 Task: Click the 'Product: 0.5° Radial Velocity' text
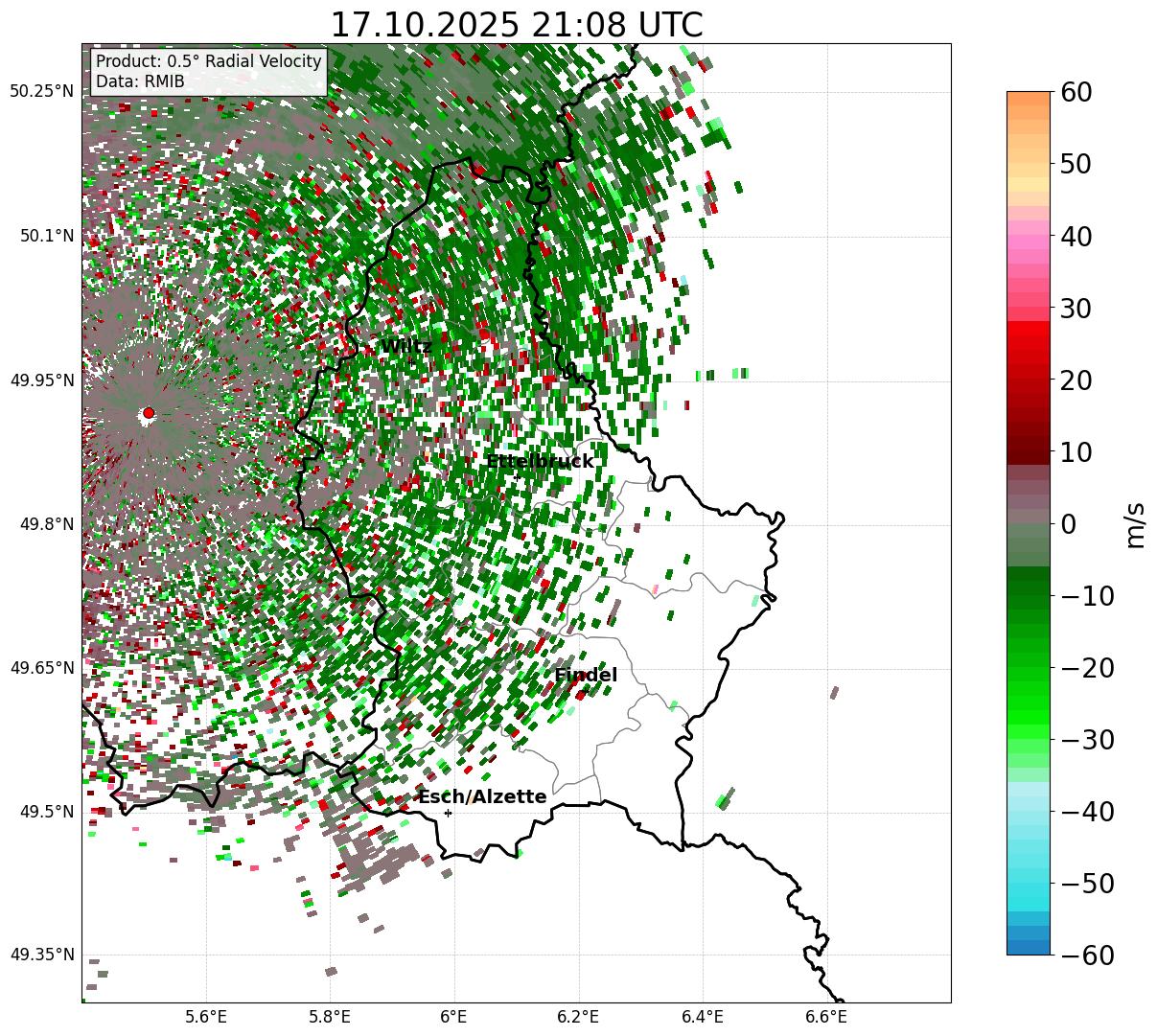[209, 61]
